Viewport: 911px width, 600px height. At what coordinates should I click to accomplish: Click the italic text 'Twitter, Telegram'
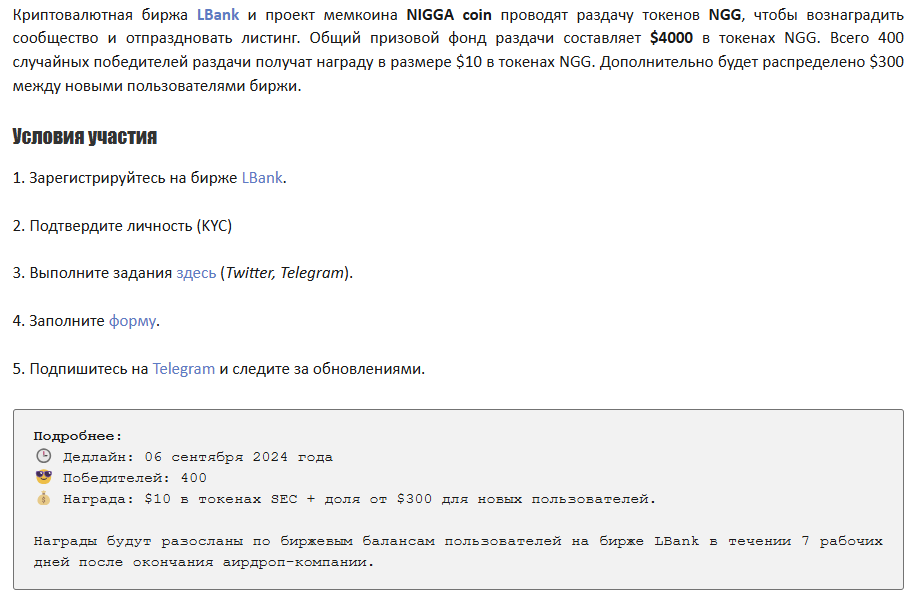pyautogui.click(x=285, y=273)
